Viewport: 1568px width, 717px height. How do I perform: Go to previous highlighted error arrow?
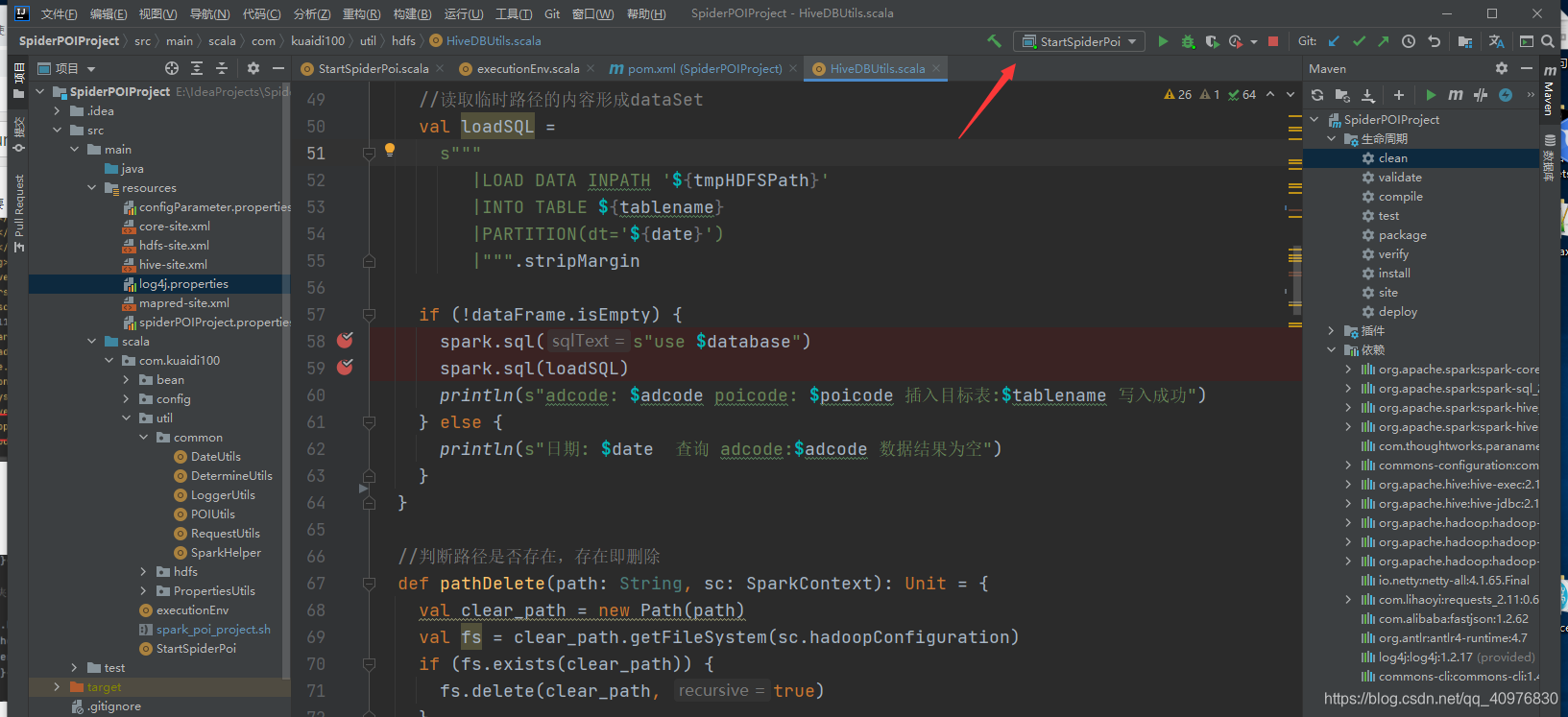click(x=1270, y=94)
